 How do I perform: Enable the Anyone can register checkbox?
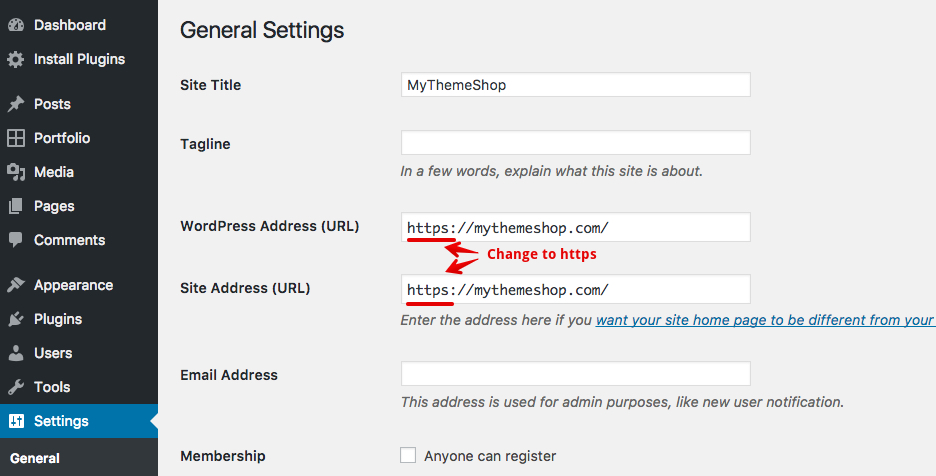tap(408, 455)
